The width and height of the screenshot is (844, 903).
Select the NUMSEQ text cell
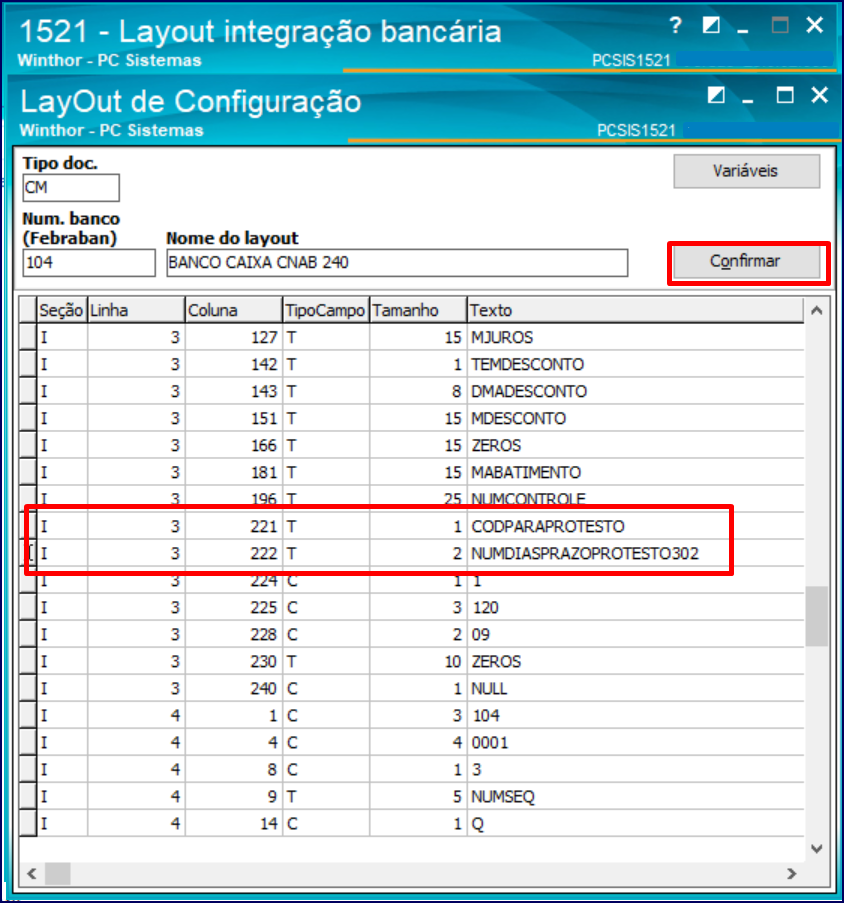[x=636, y=798]
